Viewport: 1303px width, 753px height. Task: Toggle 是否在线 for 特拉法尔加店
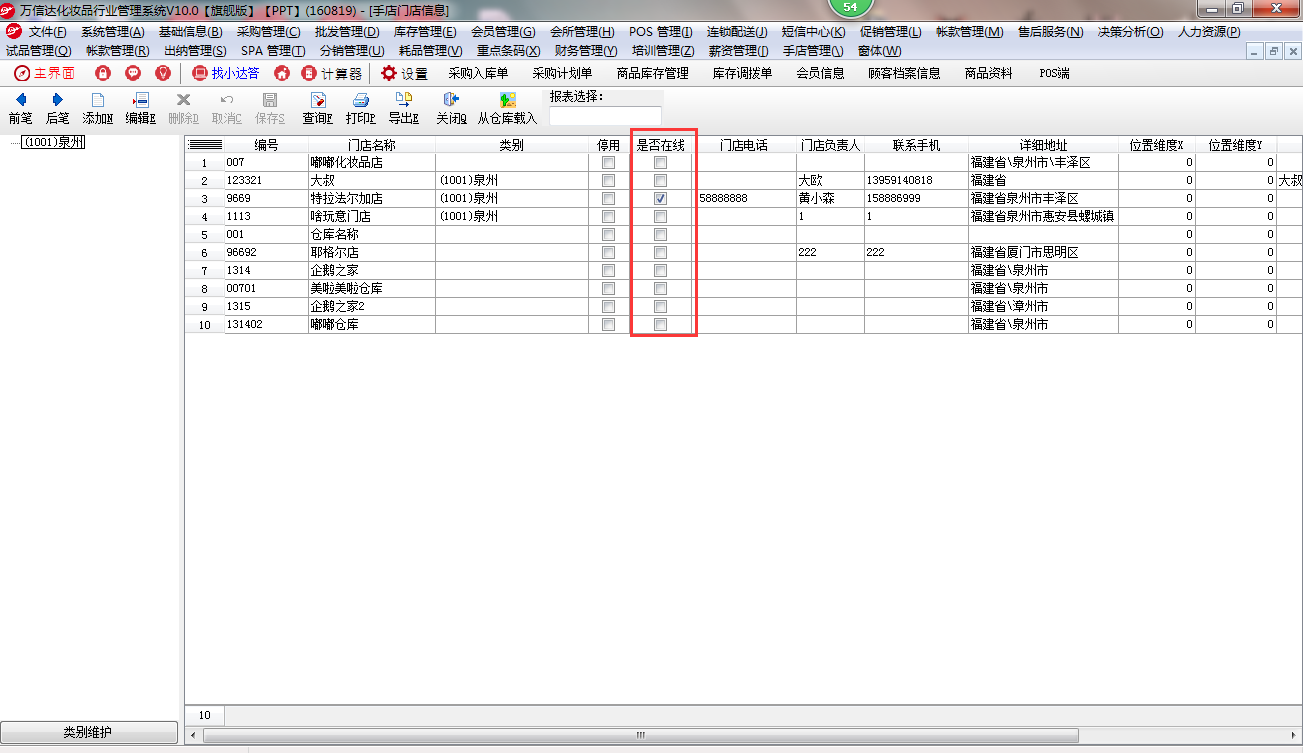(x=660, y=199)
